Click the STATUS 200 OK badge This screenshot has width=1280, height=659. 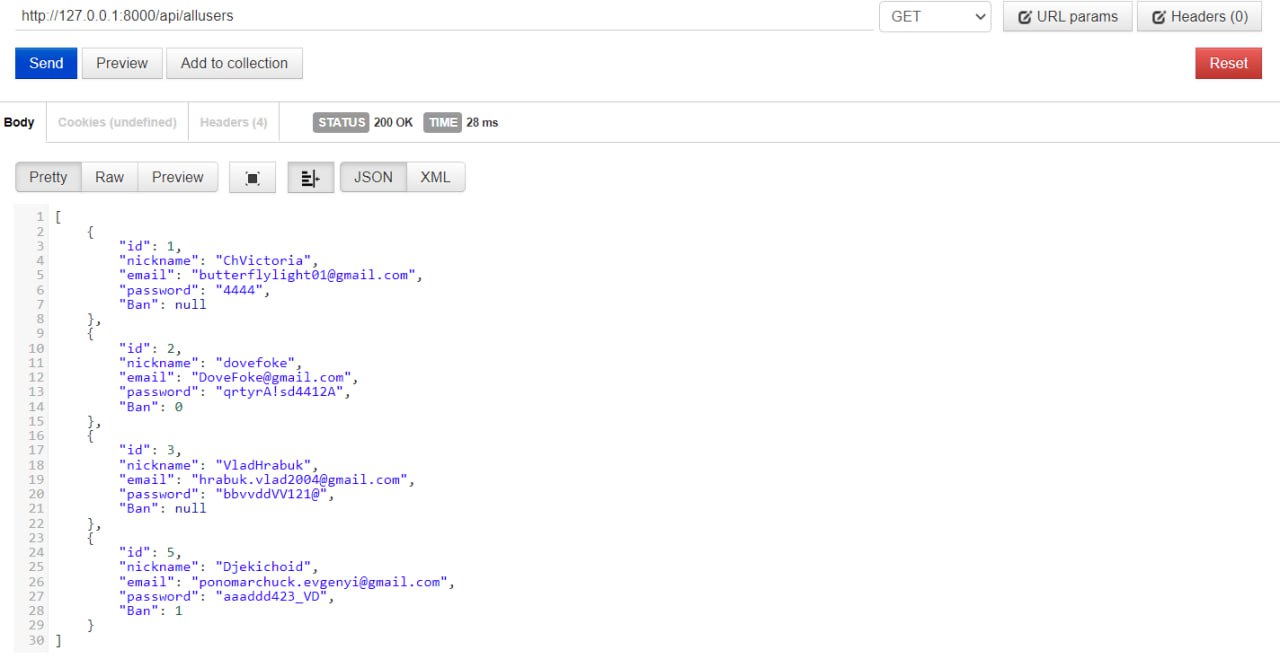[363, 122]
